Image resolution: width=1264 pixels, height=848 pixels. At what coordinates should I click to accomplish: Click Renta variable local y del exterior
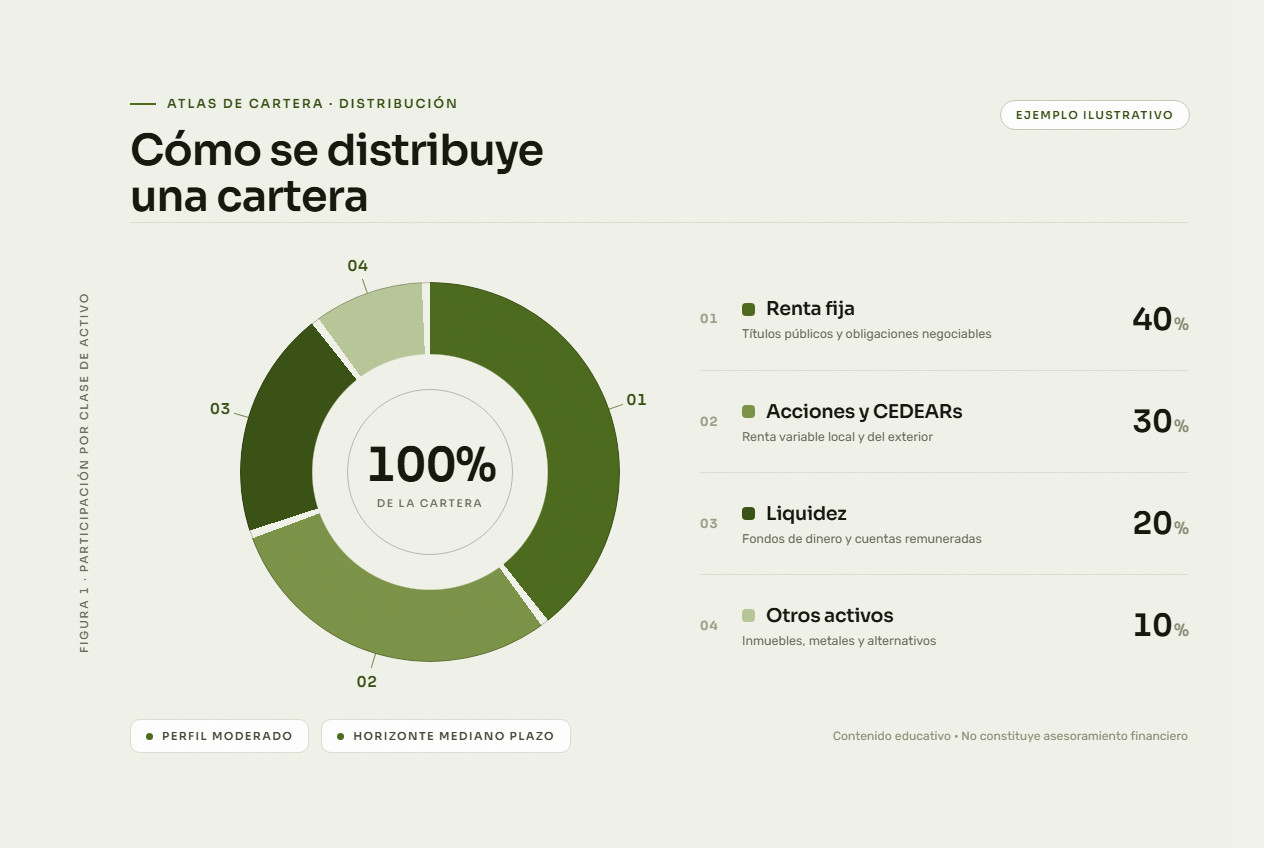point(837,437)
